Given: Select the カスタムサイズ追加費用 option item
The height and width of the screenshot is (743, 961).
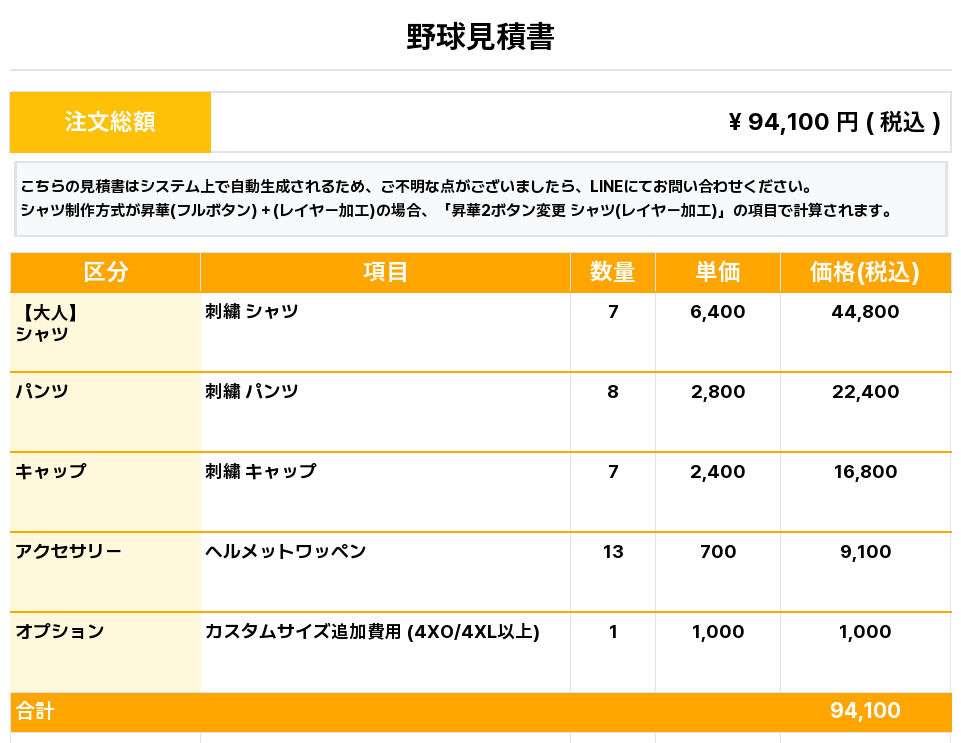Looking at the screenshot, I should tap(372, 631).
